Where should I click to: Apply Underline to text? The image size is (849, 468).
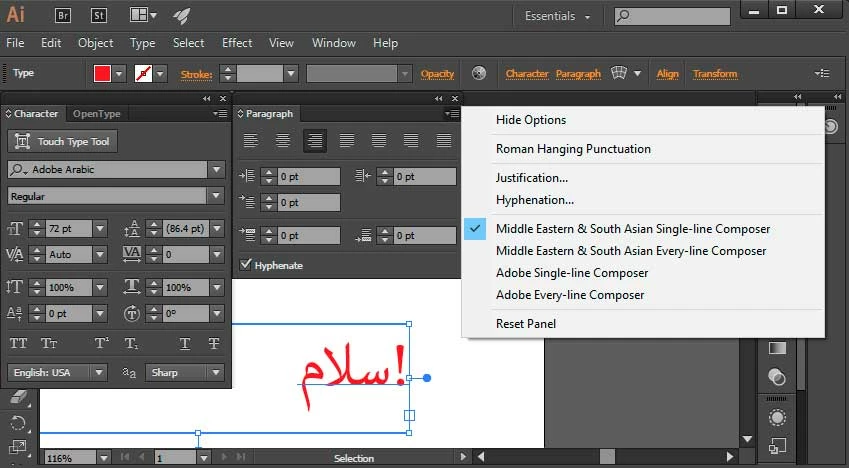(185, 343)
